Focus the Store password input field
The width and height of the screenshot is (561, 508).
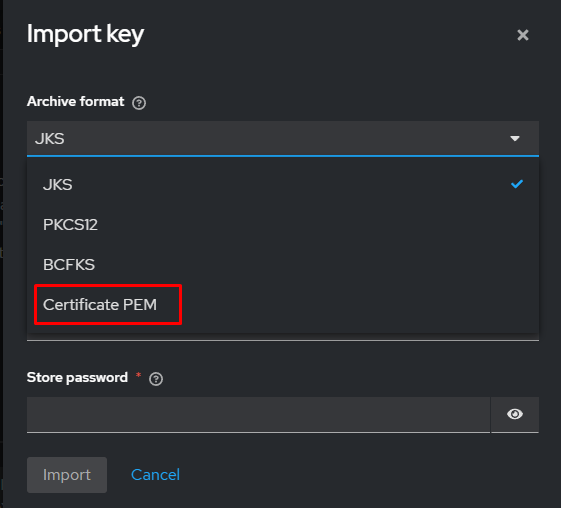coord(258,414)
